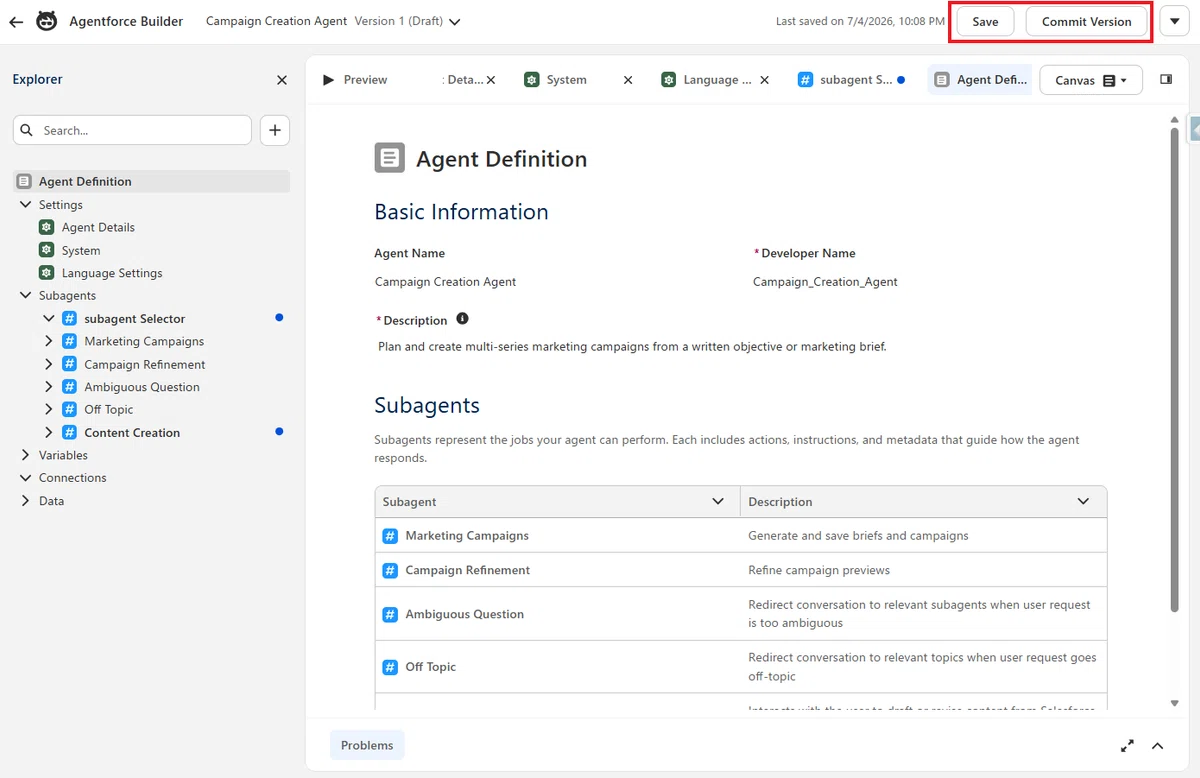Click the Preview play icon
1200x778 pixels.
tap(328, 80)
